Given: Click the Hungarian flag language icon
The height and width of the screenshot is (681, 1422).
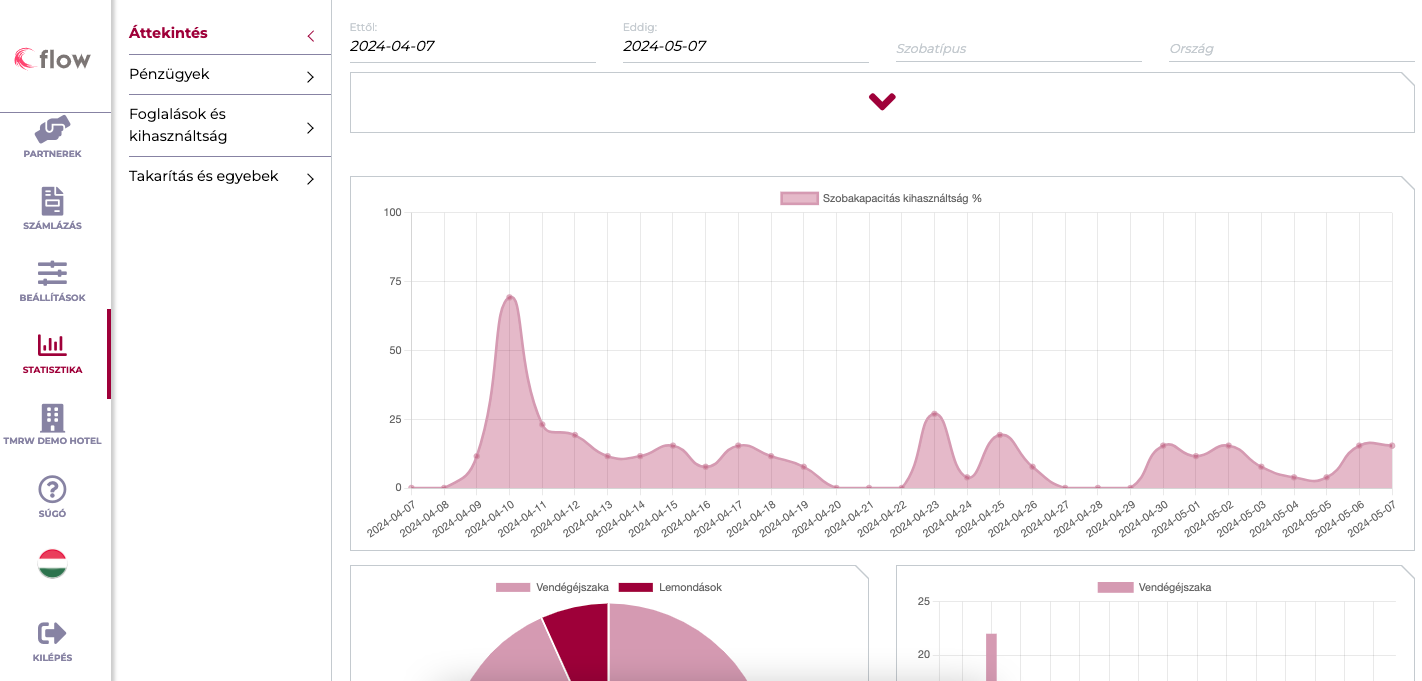Looking at the screenshot, I should [x=52, y=564].
